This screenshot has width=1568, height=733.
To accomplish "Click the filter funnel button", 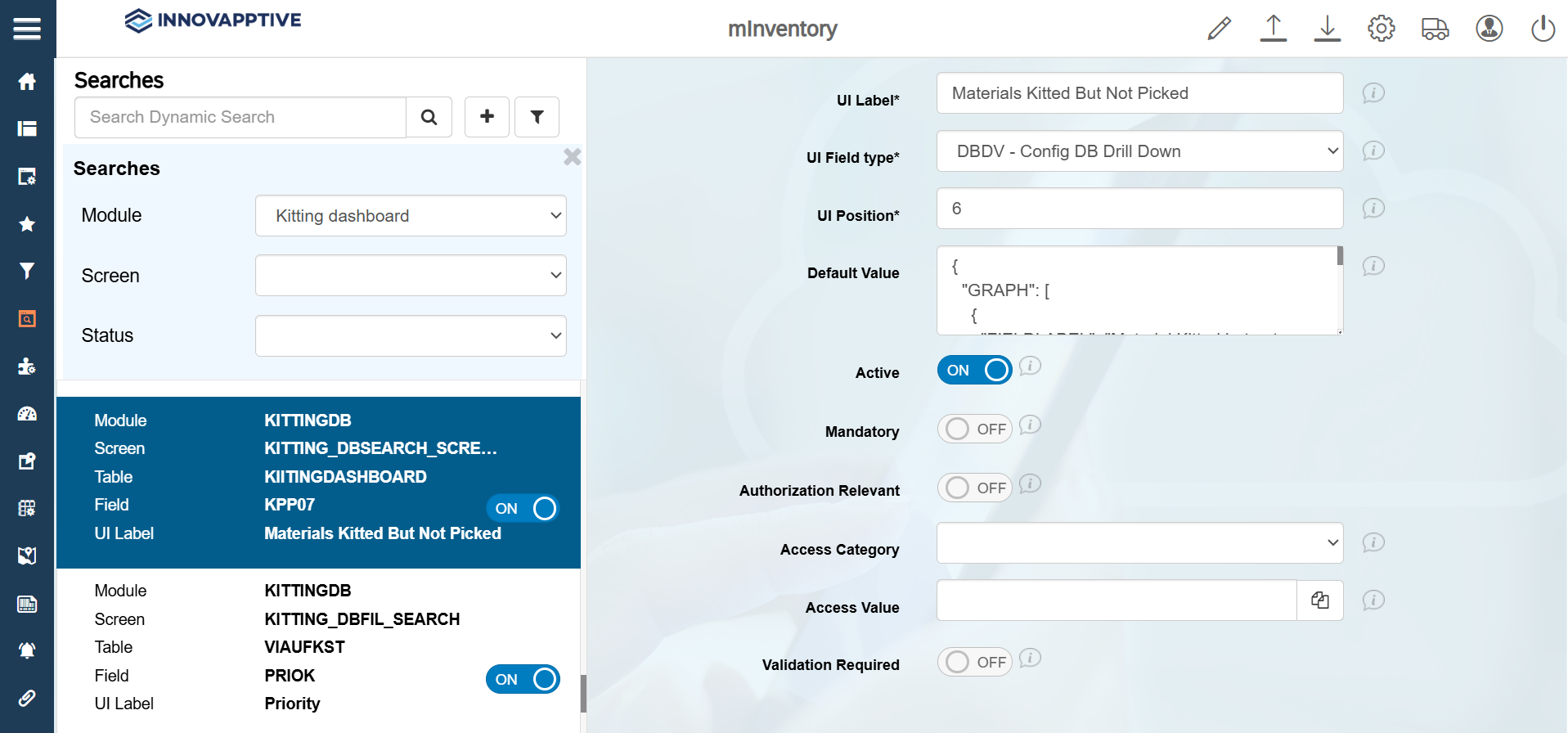I will (x=537, y=117).
